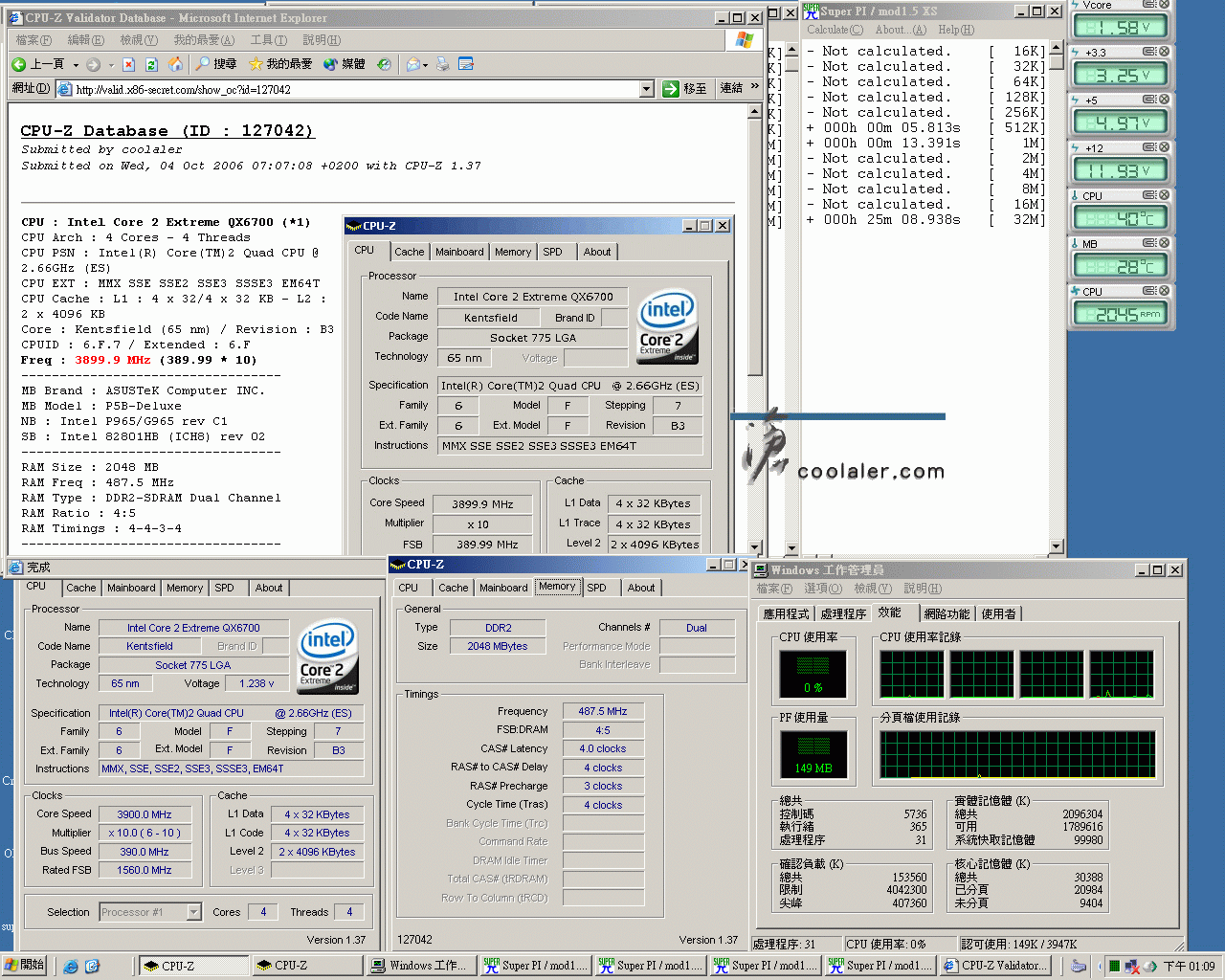This screenshot has height=980, width=1225.
Task: Close the Vcore sensor widget
Action: 1165,4
